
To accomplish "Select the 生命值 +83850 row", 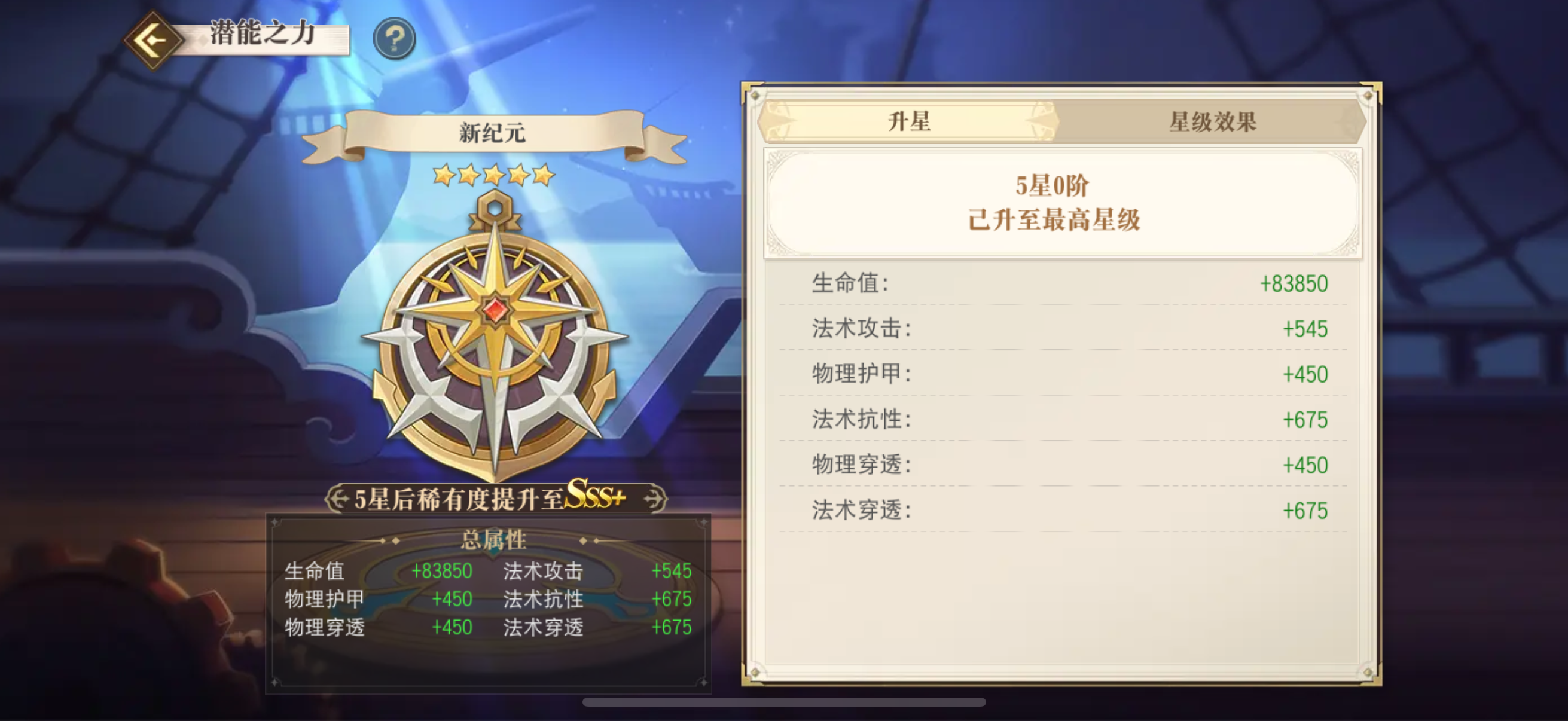I will [x=1062, y=283].
